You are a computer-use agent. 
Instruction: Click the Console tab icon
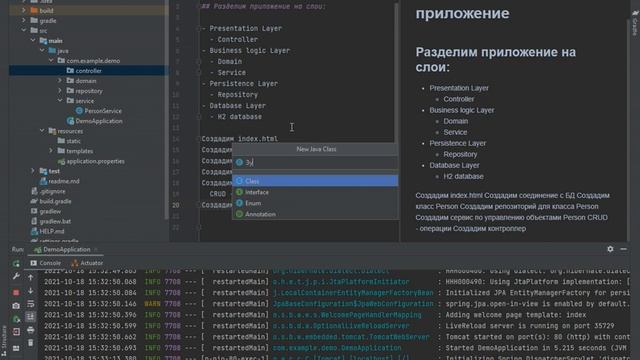point(33,263)
